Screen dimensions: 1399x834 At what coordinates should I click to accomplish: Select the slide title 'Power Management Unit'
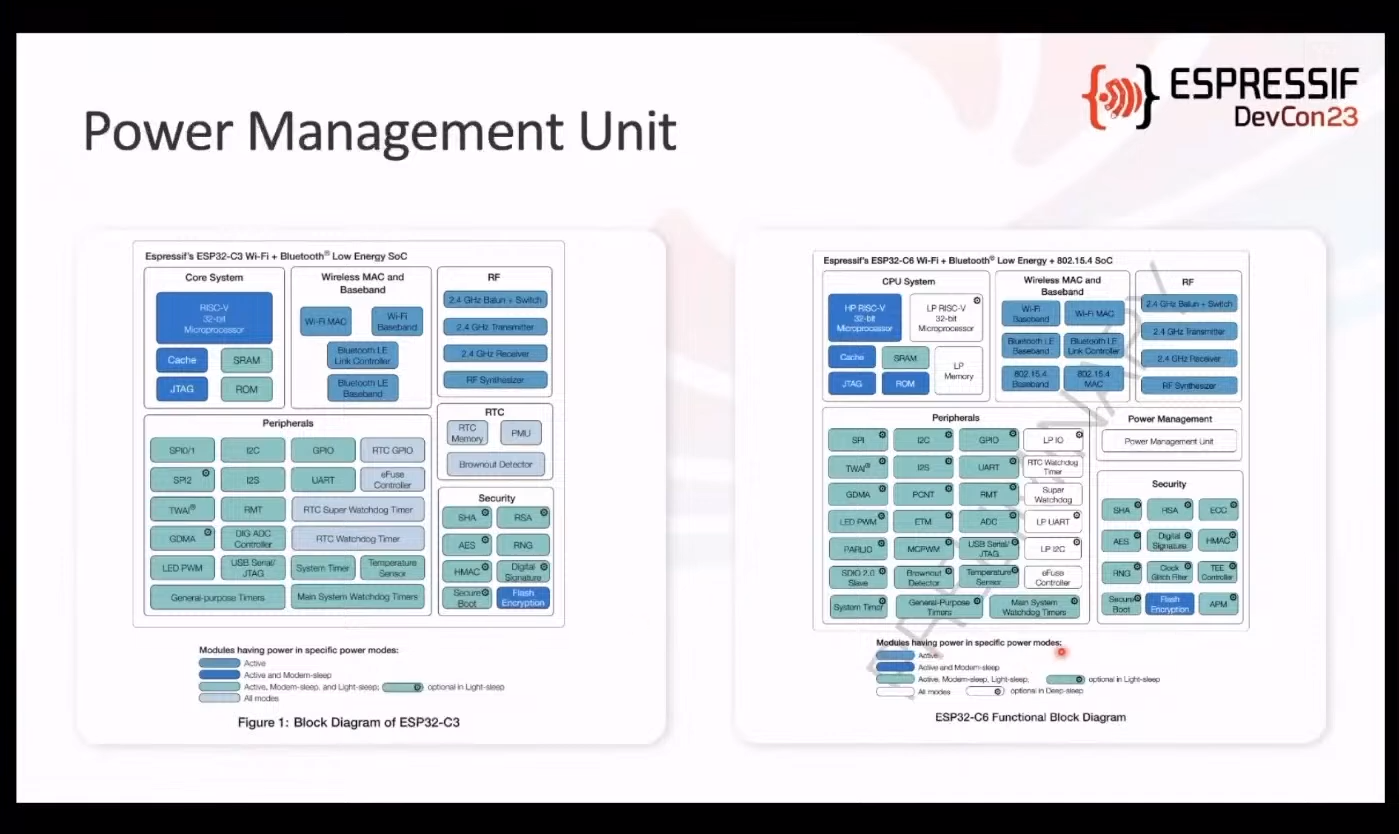[x=380, y=131]
